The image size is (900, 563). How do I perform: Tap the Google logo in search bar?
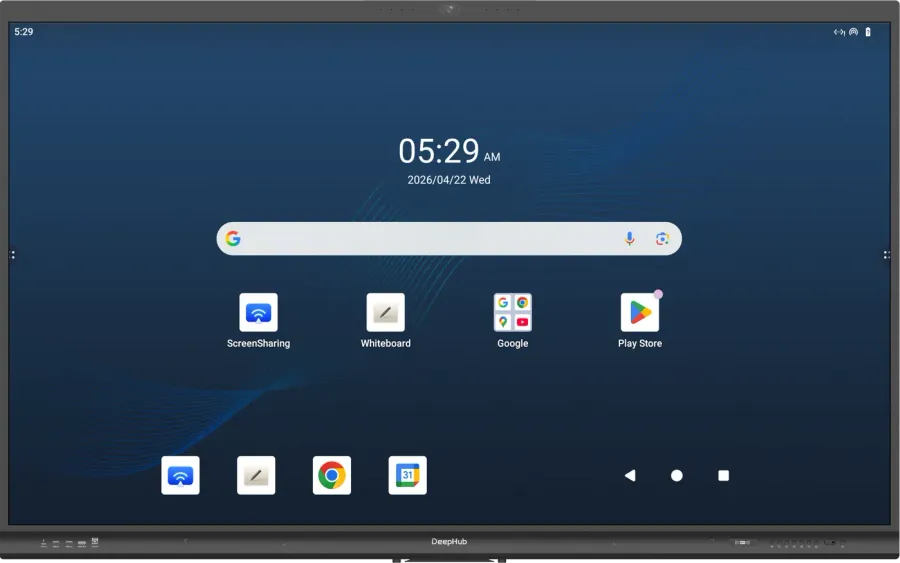[x=233, y=239]
